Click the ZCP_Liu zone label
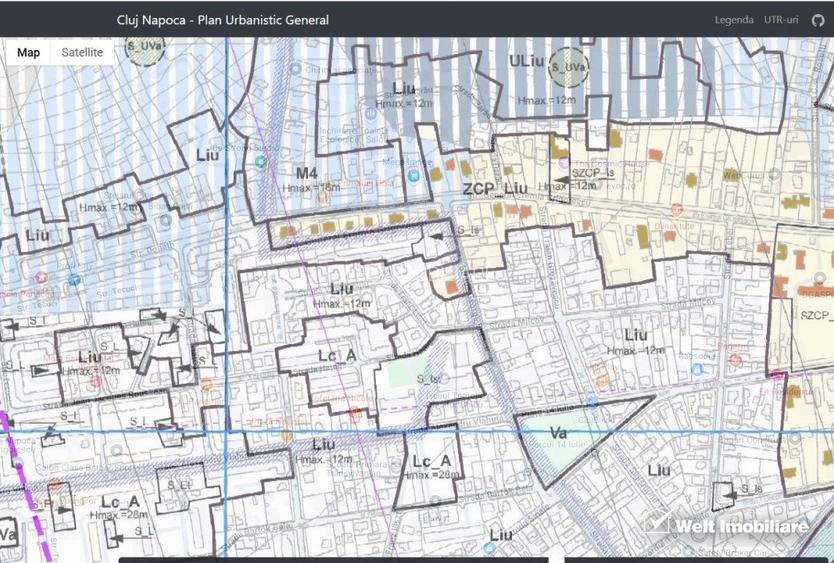Screen dimensions: 834x563 click(494, 189)
